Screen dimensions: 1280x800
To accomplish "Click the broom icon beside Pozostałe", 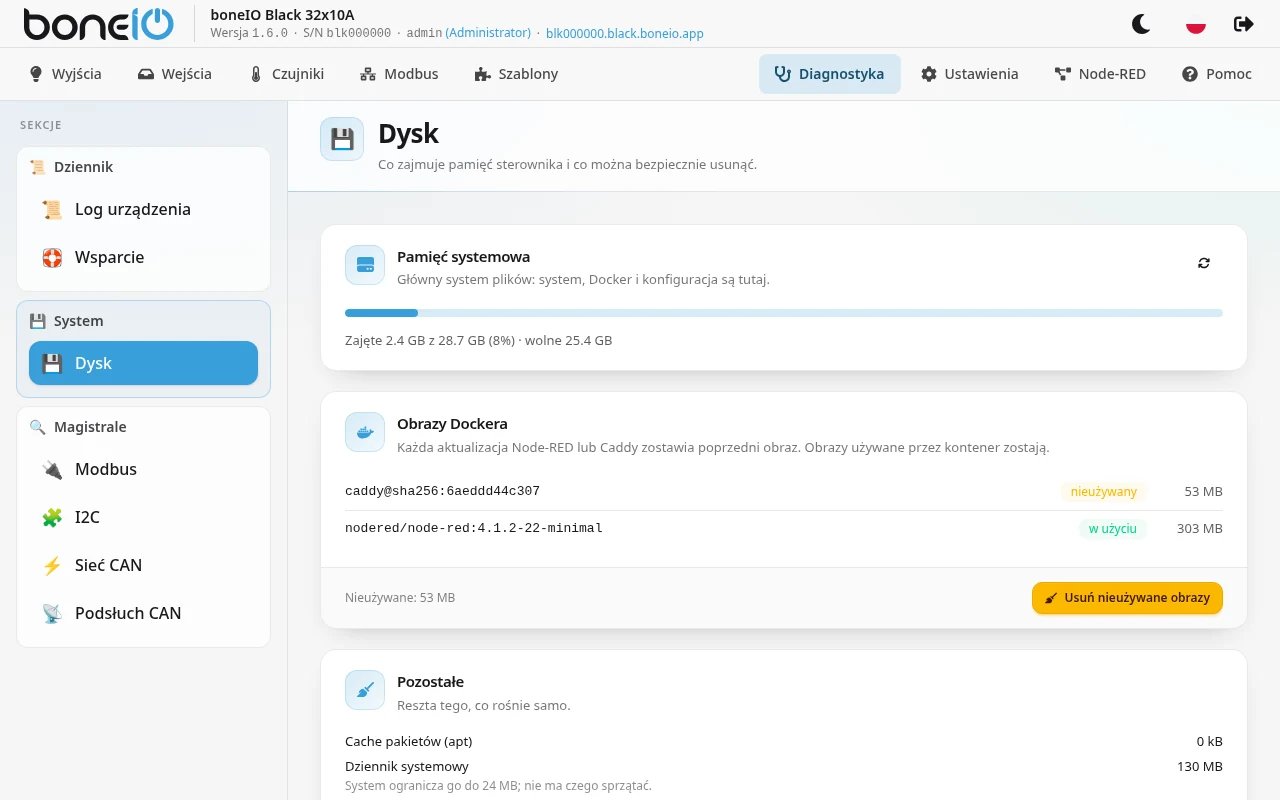I will point(365,690).
